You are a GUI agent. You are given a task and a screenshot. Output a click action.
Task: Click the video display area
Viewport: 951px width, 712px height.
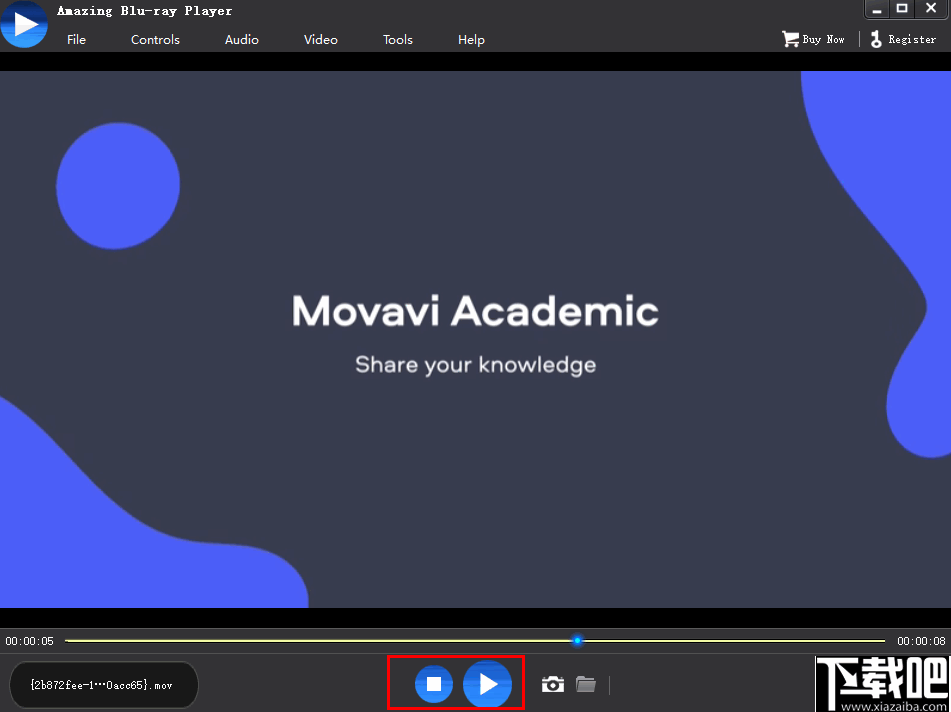476,339
